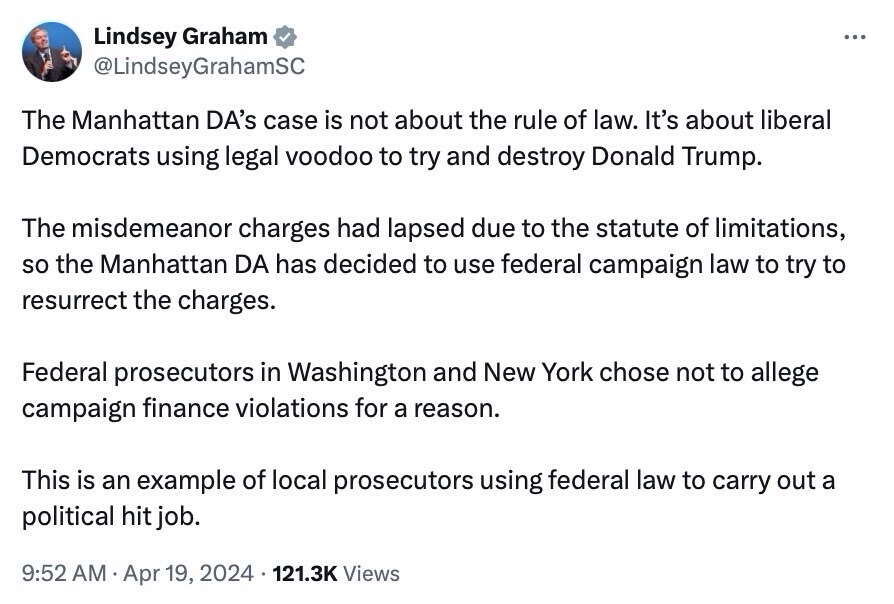
Task: Open the three-dot more options menu
Action: click(x=854, y=37)
